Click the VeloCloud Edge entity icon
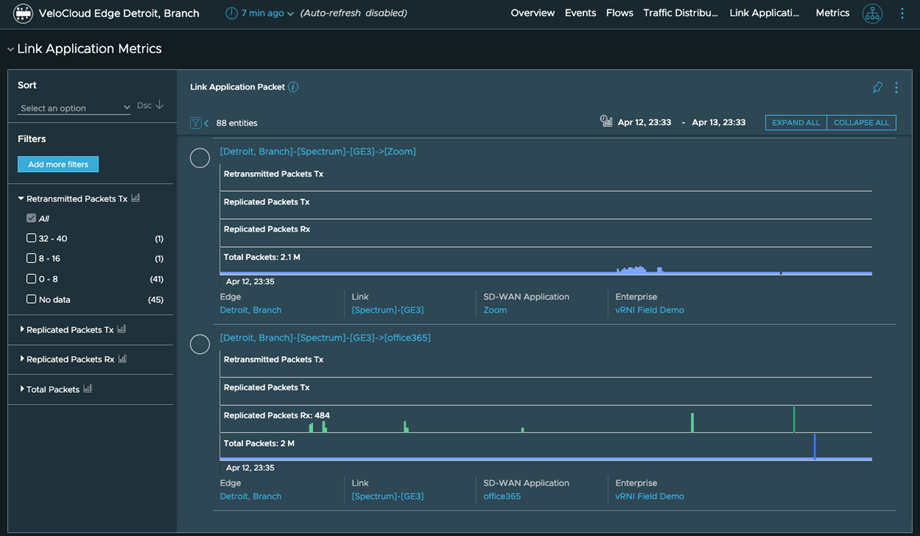 pos(22,14)
